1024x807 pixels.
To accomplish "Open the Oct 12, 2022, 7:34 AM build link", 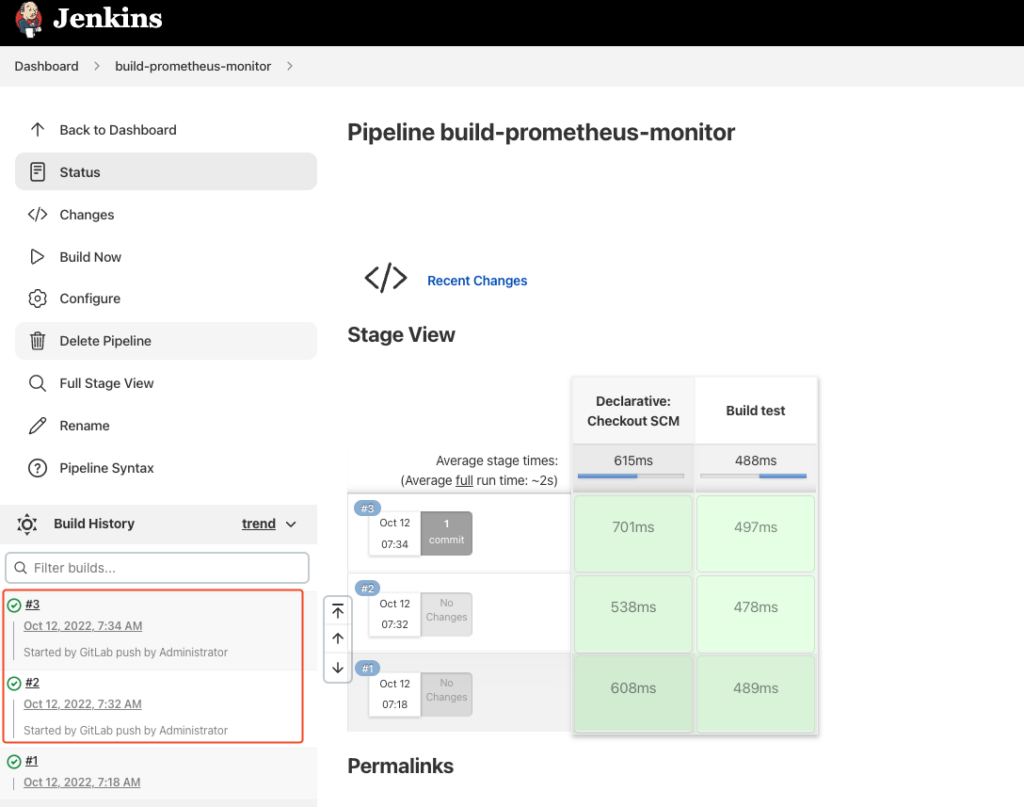I will pyautogui.click(x=83, y=625).
